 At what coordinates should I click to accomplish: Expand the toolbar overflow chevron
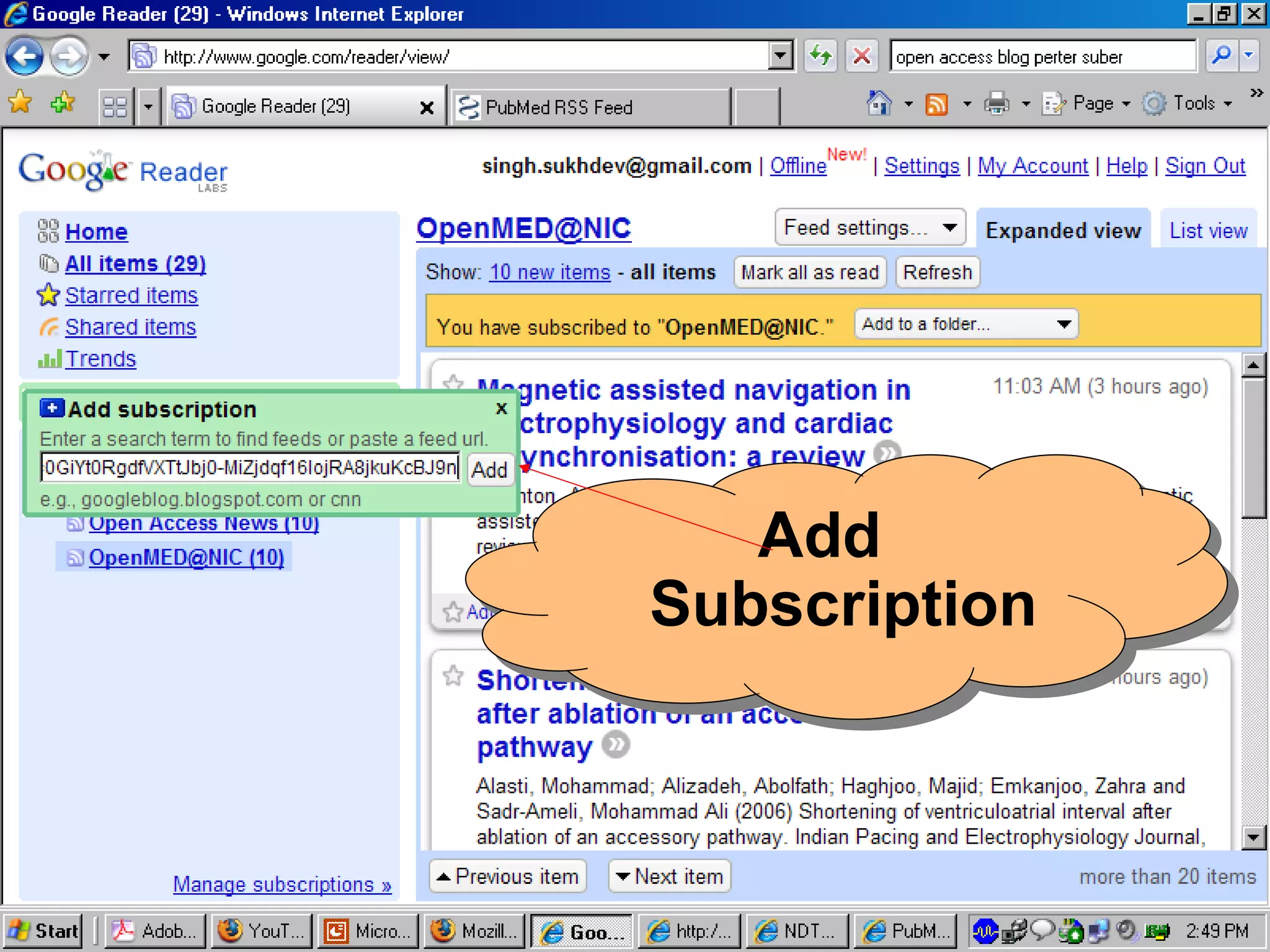[x=1256, y=93]
